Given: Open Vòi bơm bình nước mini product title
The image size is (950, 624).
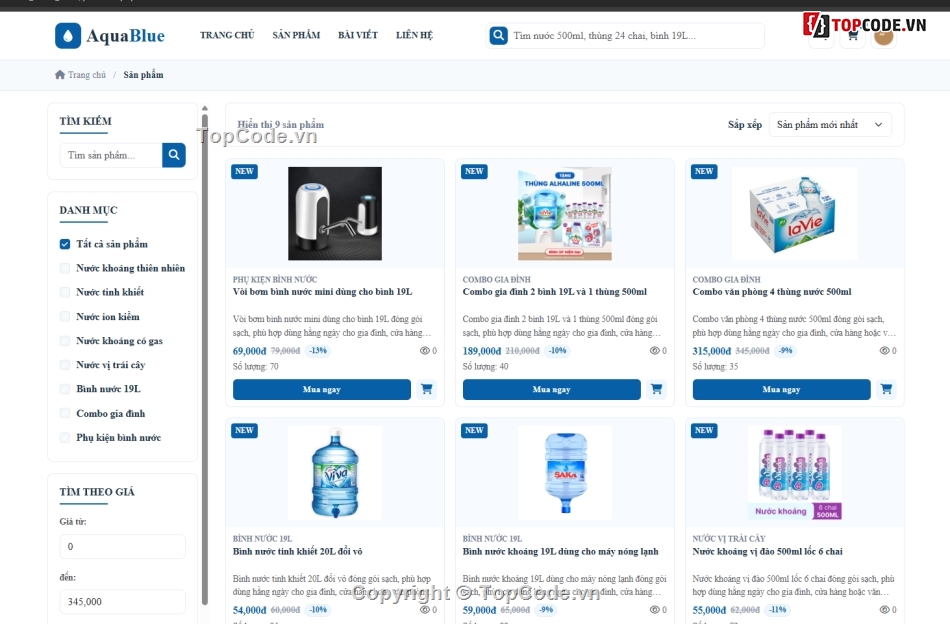Looking at the screenshot, I should click(x=322, y=292).
